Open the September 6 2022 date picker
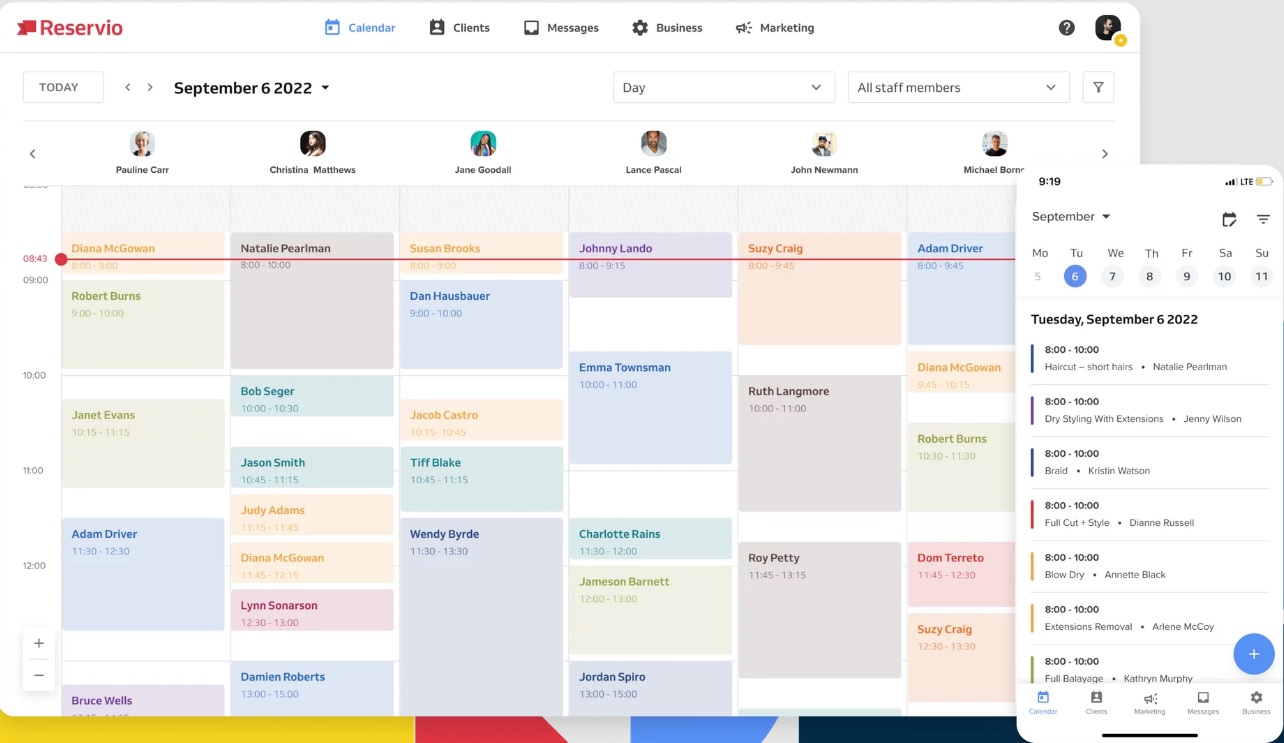This screenshot has width=1284, height=743. tap(251, 87)
